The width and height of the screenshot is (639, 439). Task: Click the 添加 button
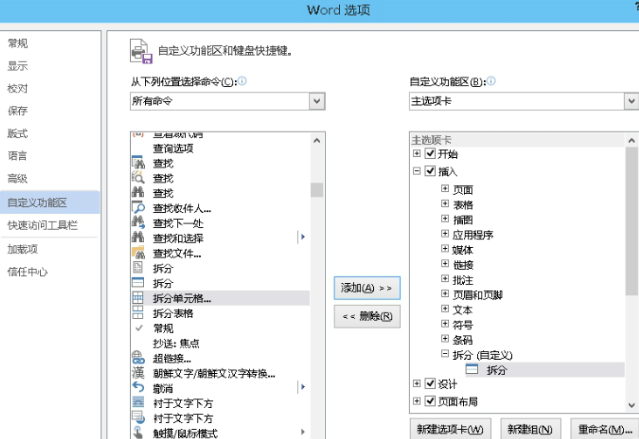click(367, 287)
